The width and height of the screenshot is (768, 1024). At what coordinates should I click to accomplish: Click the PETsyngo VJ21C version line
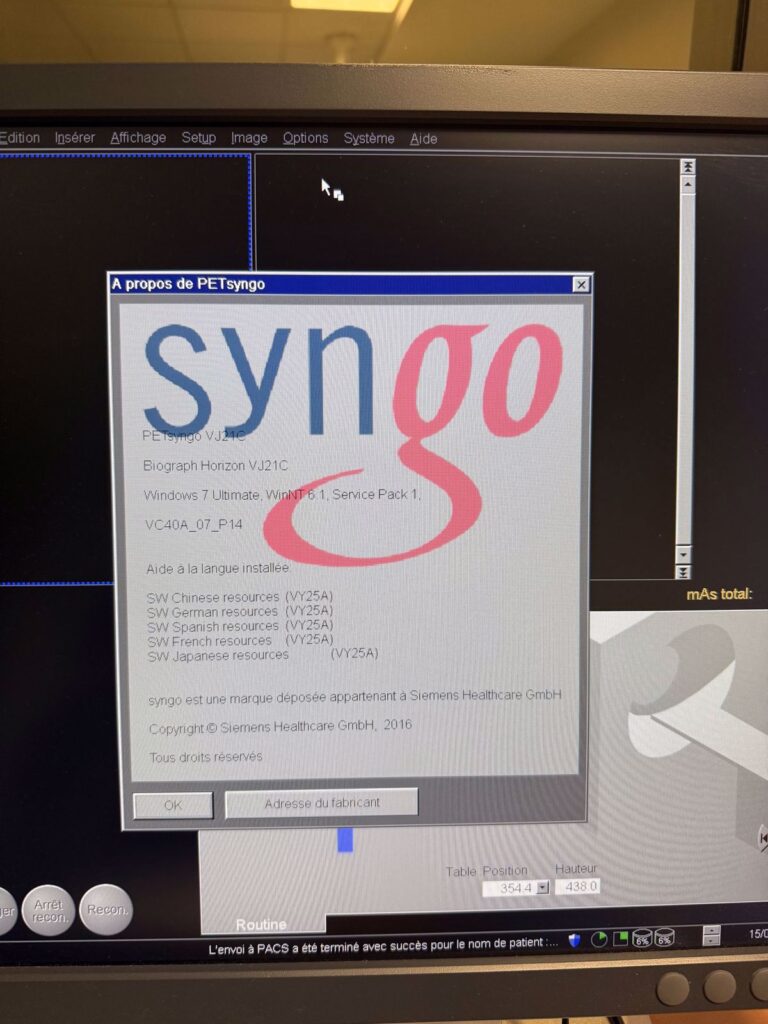194,436
